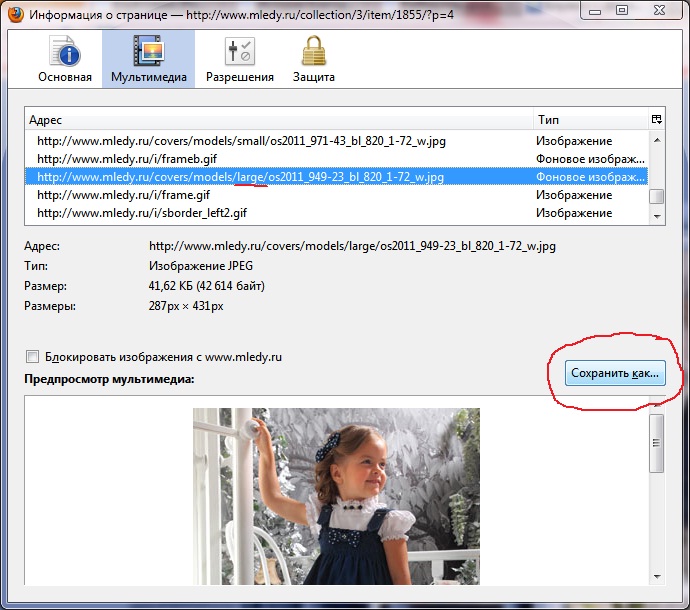Select the frame.gif row

point(336,195)
